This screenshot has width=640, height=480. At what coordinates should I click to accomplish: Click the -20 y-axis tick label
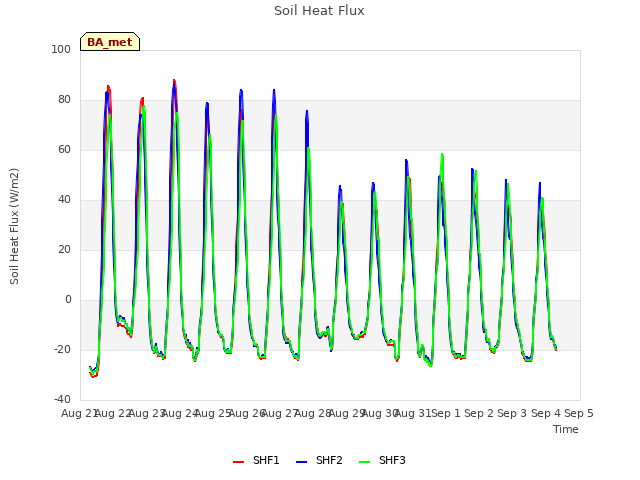click(x=62, y=349)
